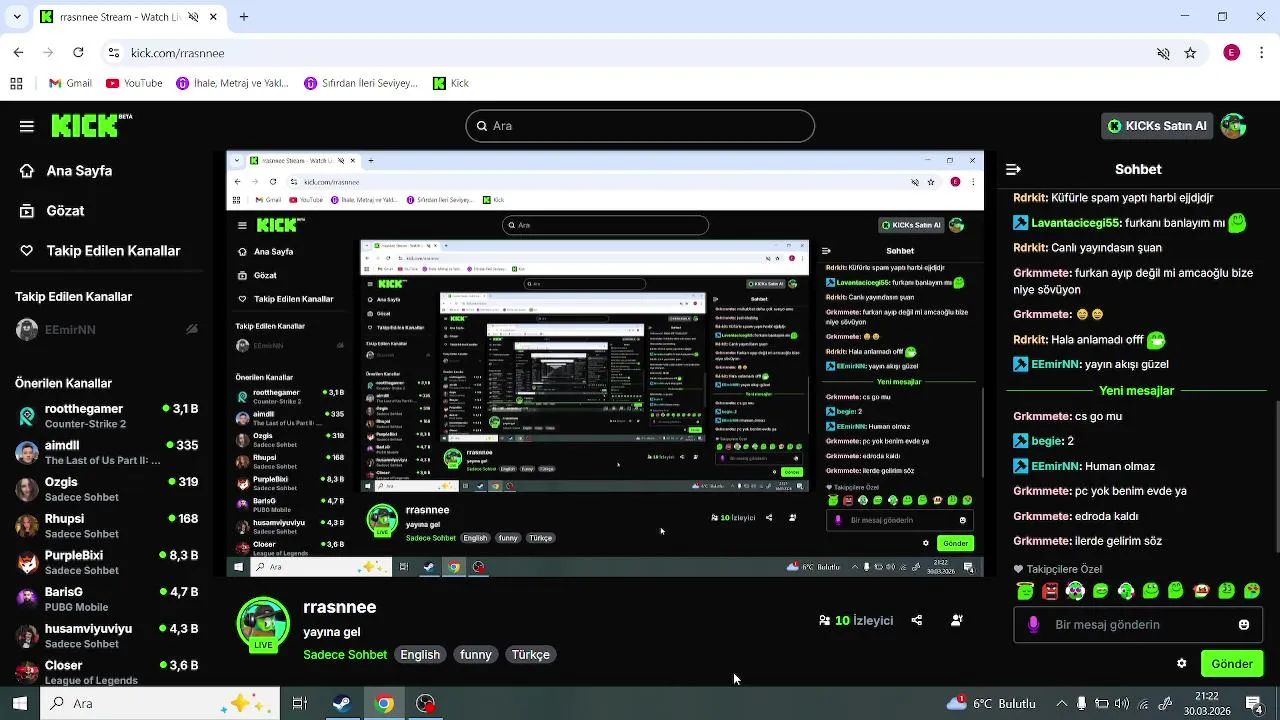Click the Ara search field in Kick header

640,126
